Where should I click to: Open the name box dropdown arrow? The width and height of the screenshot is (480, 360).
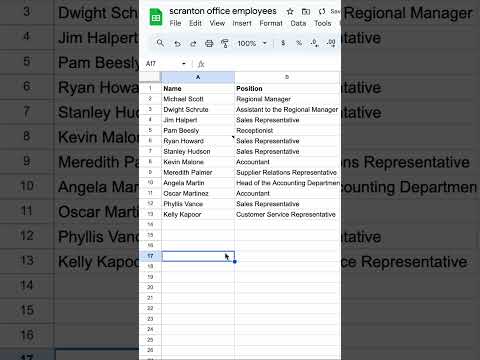[184, 64]
